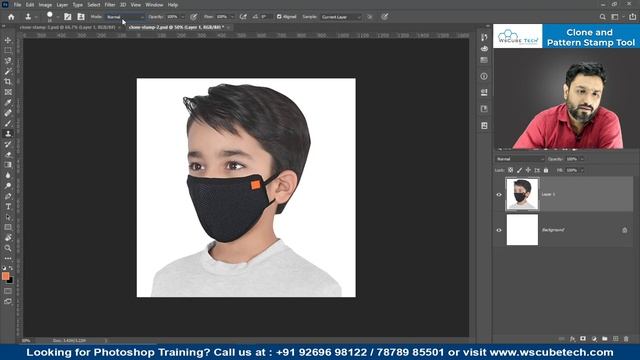Screen dimensions: 640x360
Task: Select the Zoom tool
Action: 8,248
